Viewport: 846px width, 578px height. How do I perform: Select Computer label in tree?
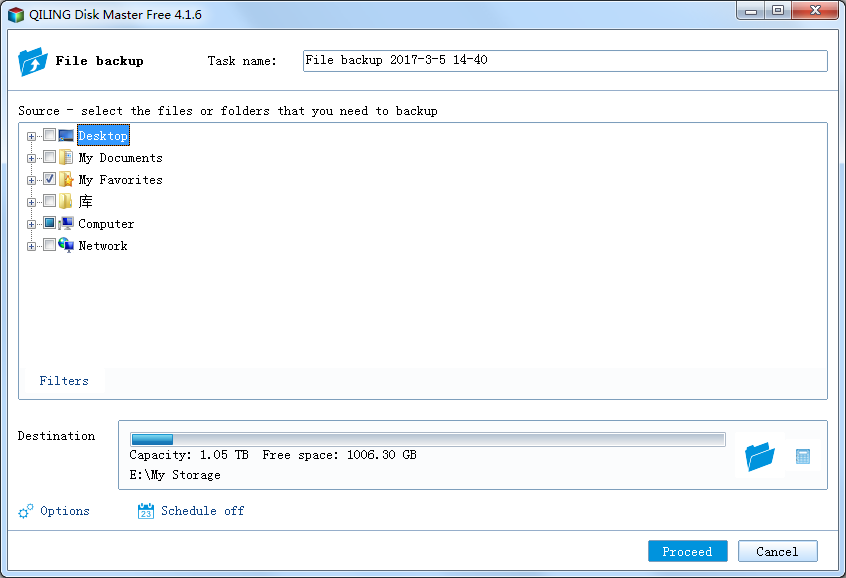click(x=106, y=224)
